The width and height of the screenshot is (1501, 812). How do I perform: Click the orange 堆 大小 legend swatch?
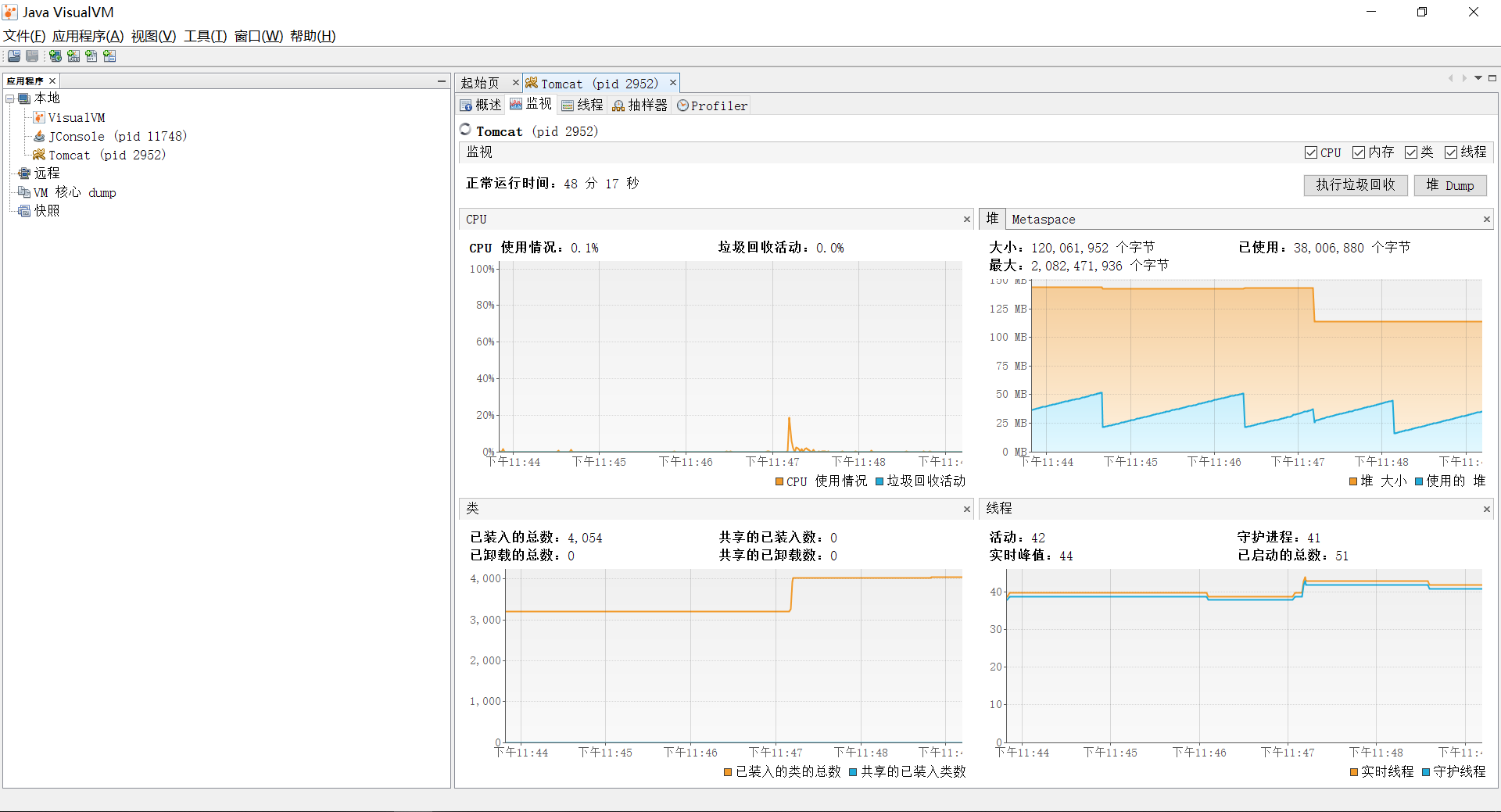[x=1353, y=481]
